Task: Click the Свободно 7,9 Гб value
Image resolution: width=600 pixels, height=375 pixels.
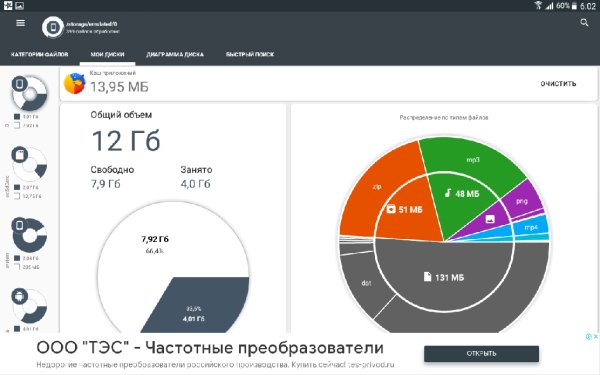Action: [106, 184]
